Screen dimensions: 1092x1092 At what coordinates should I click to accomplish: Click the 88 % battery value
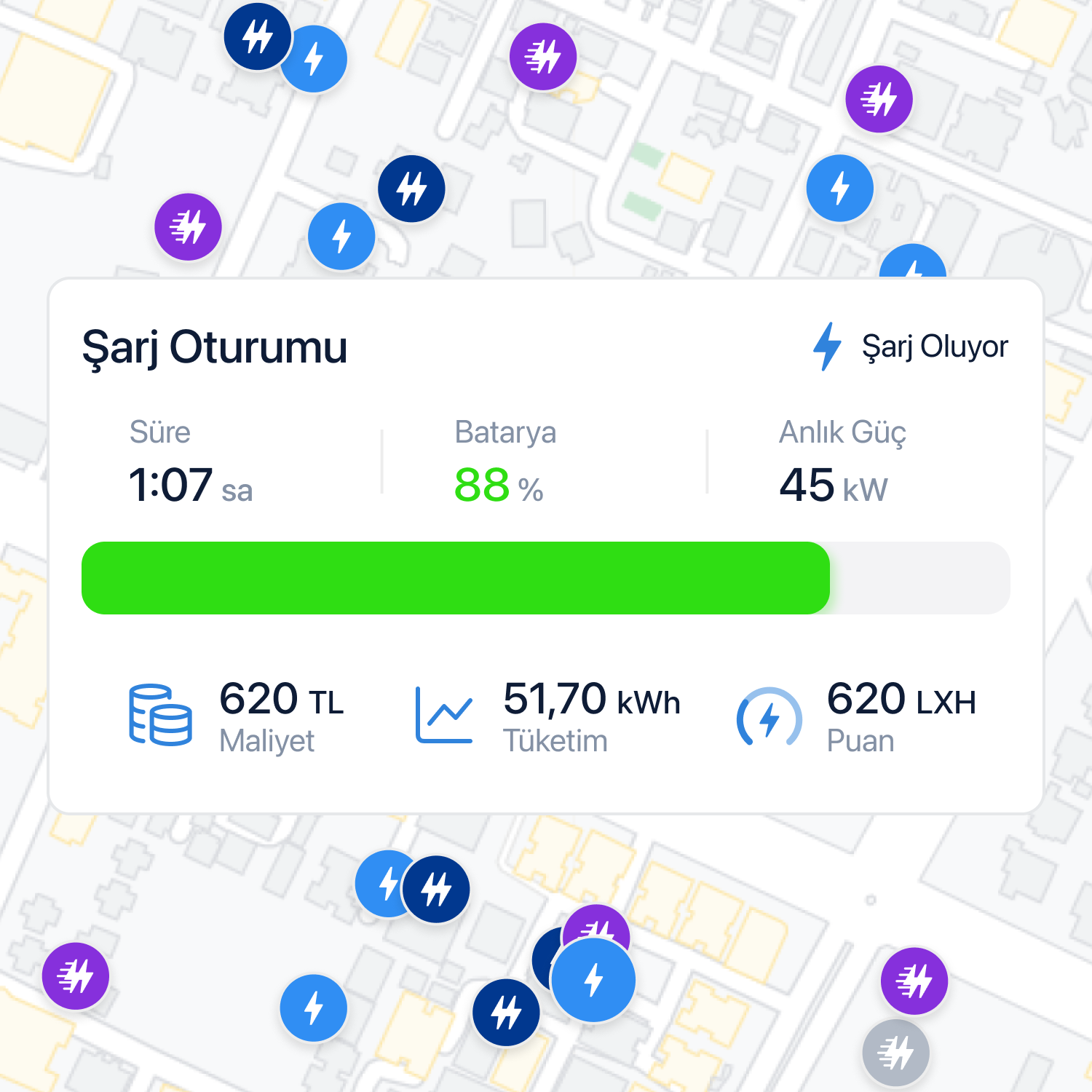tap(499, 486)
